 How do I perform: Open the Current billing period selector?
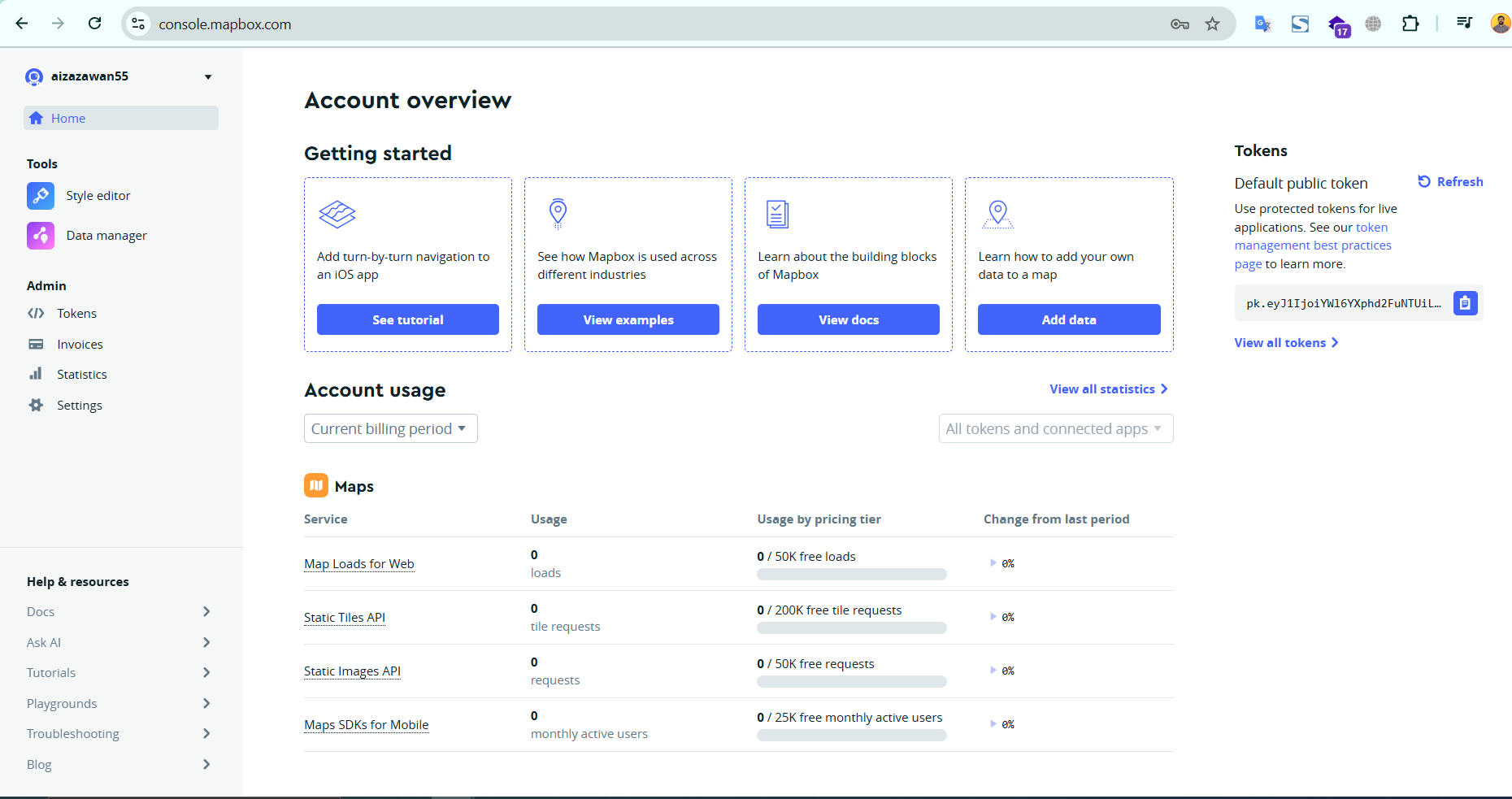pyautogui.click(x=389, y=428)
